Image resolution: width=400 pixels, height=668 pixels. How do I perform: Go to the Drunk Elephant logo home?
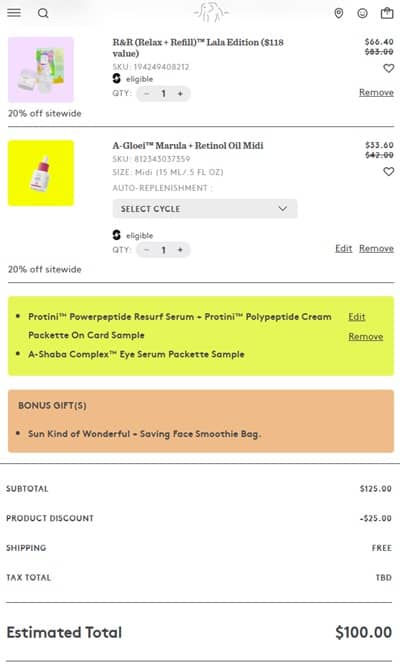pyautogui.click(x=211, y=13)
